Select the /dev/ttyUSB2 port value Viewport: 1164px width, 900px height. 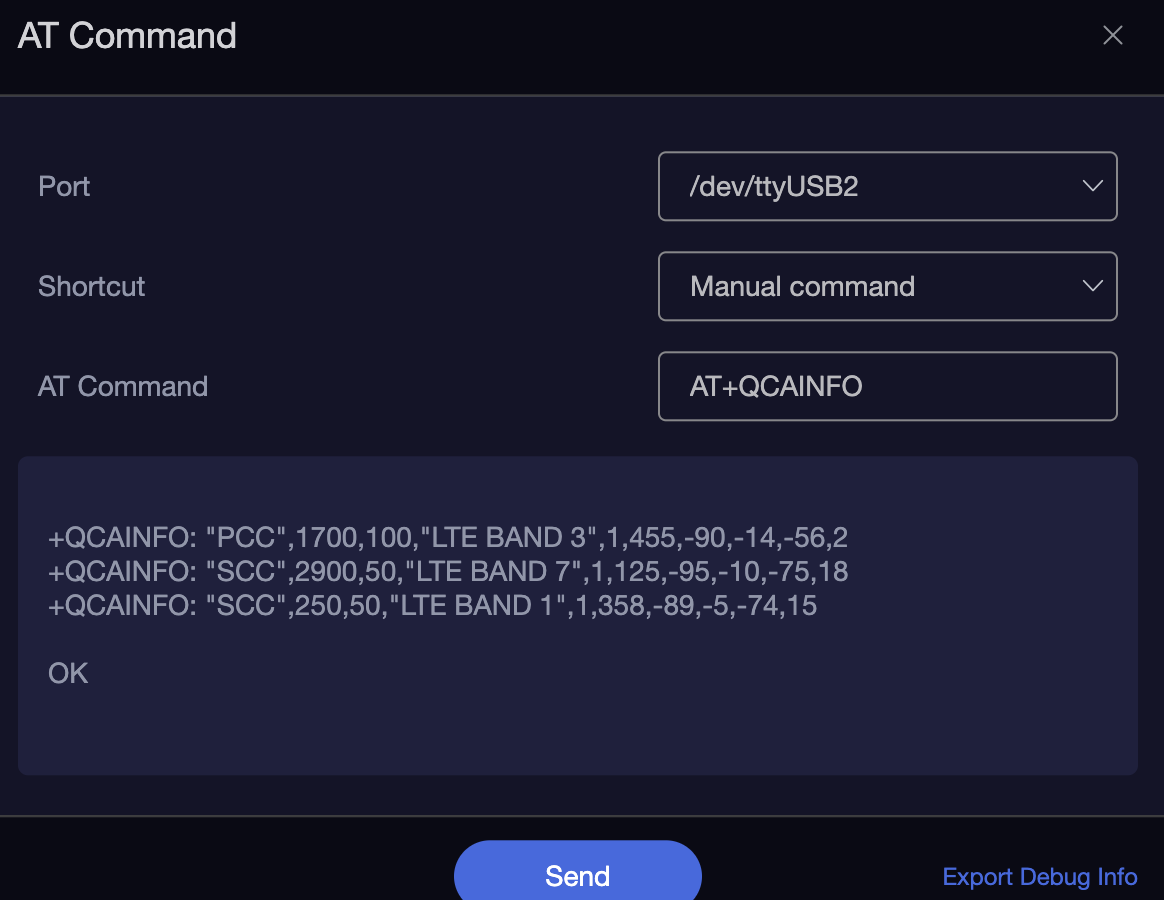[x=774, y=186]
